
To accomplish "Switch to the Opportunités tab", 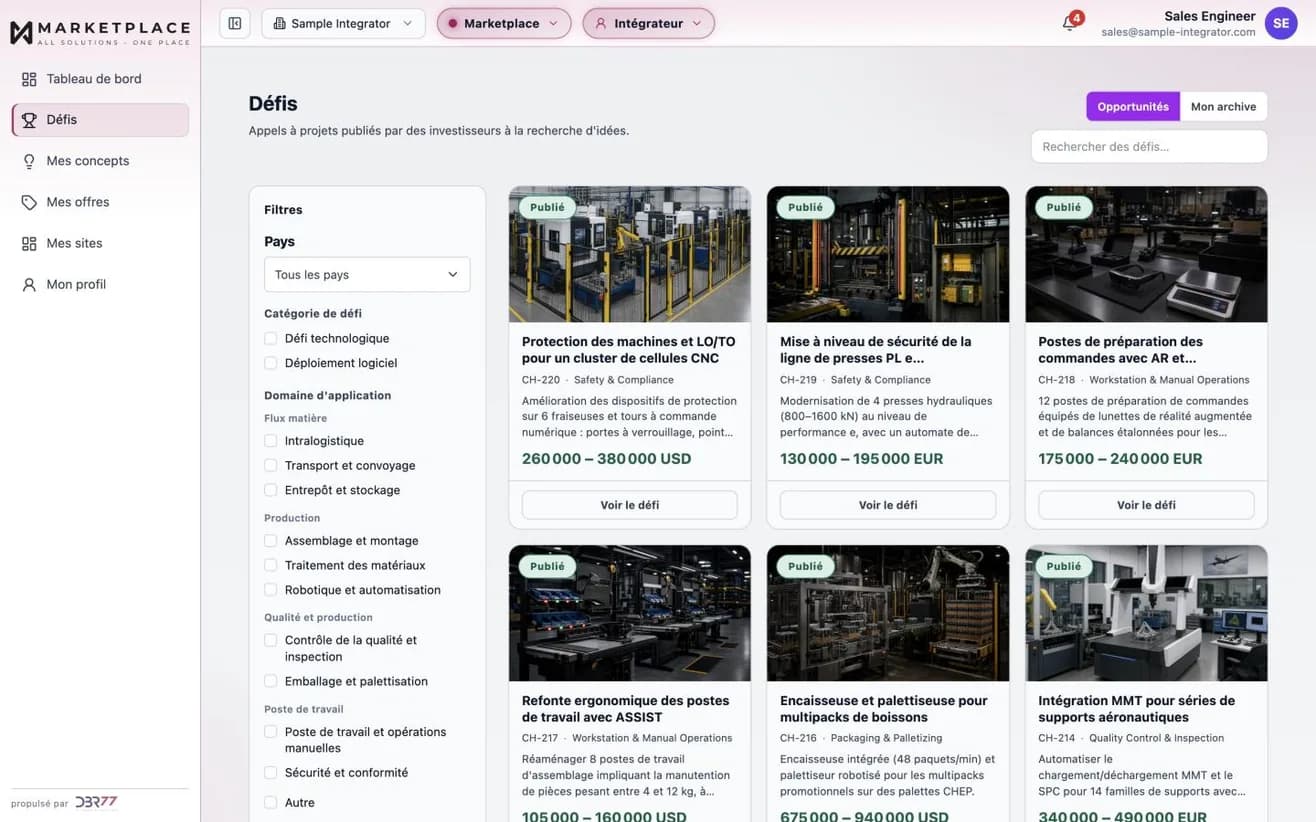I will point(1133,107).
